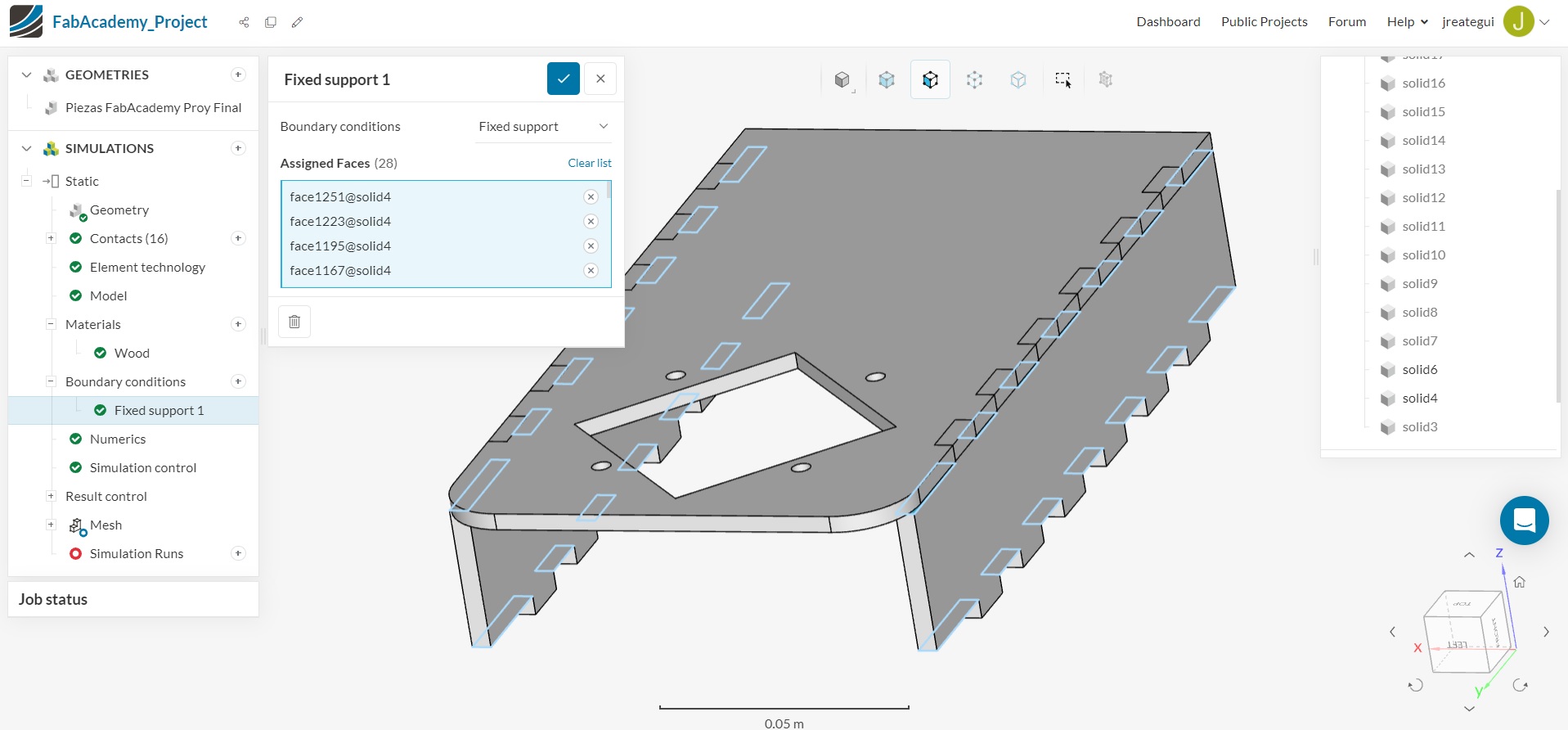
Task: Collapse the GEOMETRIES section
Action: (26, 74)
